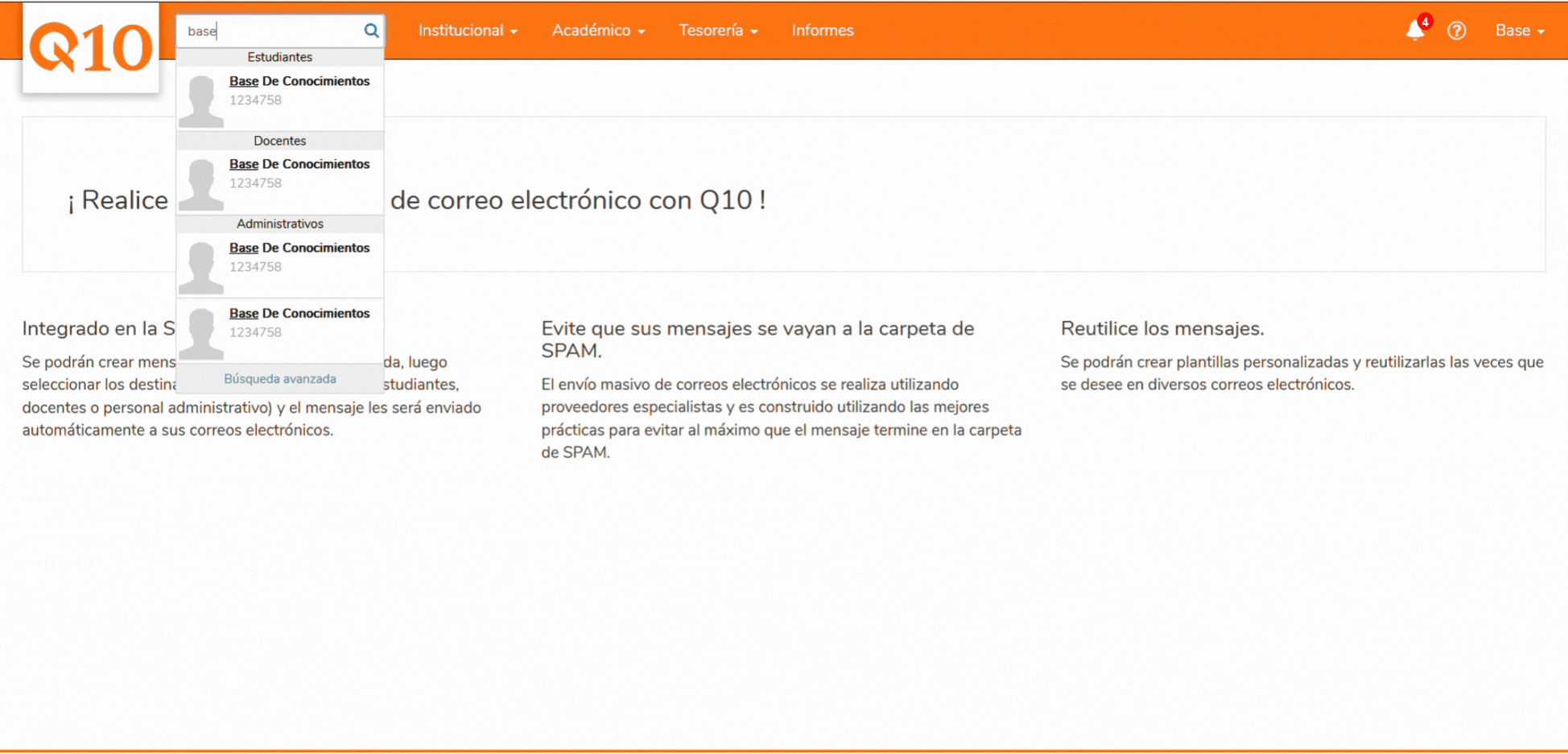Screen dimensions: 1568x754
Task: Click avatar of the Estudiantes result
Action: pyautogui.click(x=201, y=100)
